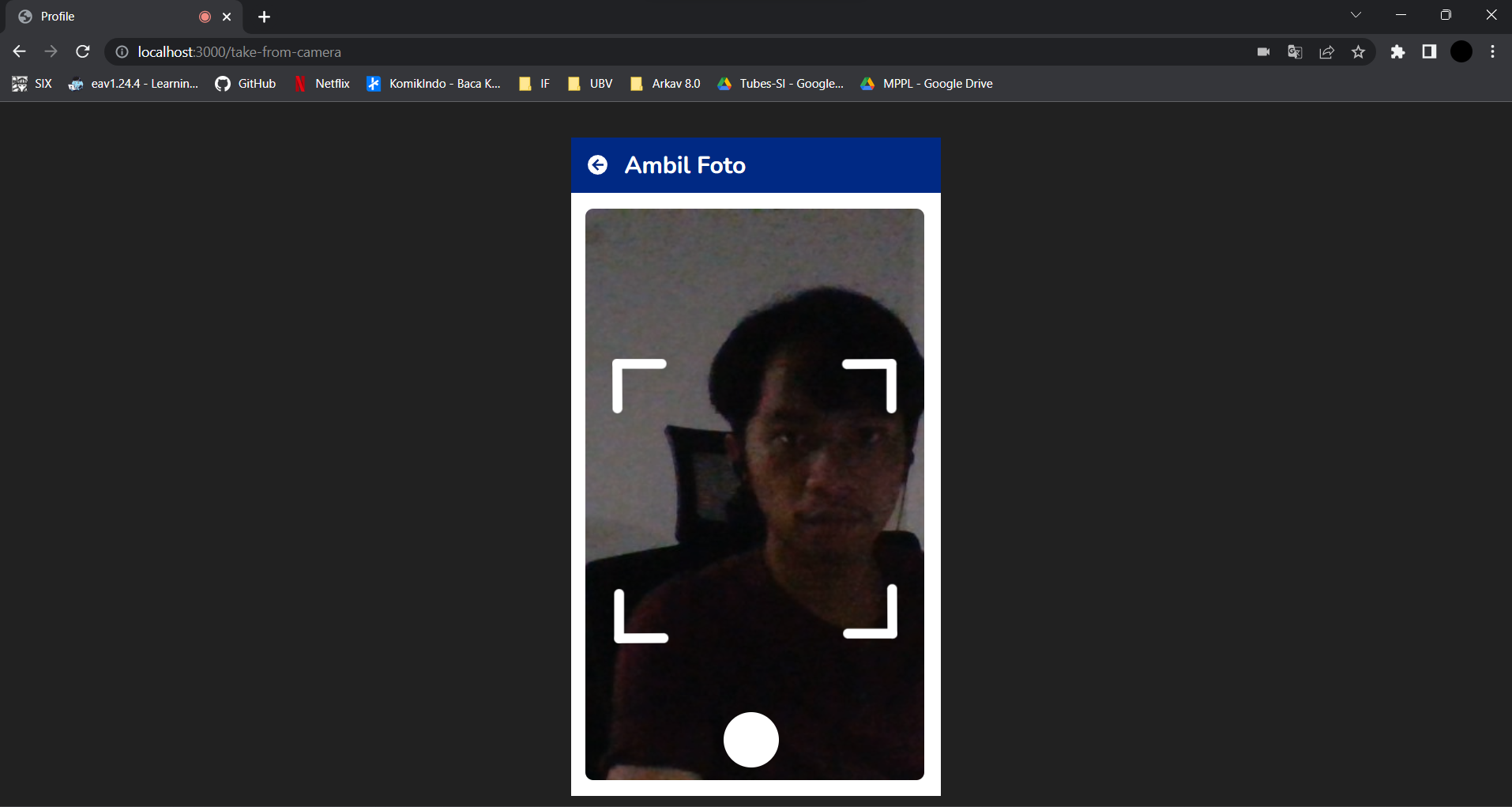Expand the UBV bookmark folder
The width and height of the screenshot is (1512, 807).
tap(590, 84)
